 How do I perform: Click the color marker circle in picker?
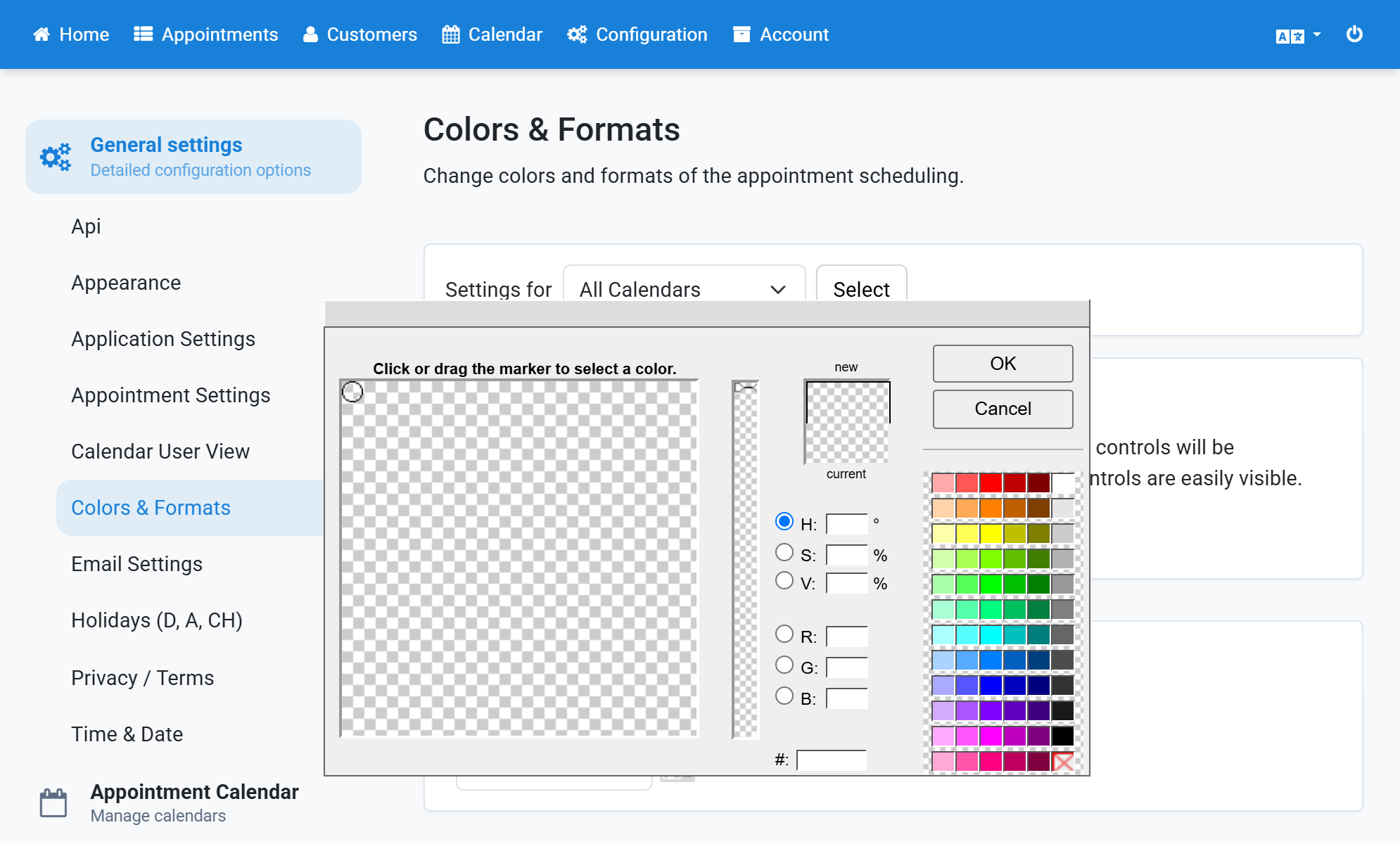[x=352, y=392]
